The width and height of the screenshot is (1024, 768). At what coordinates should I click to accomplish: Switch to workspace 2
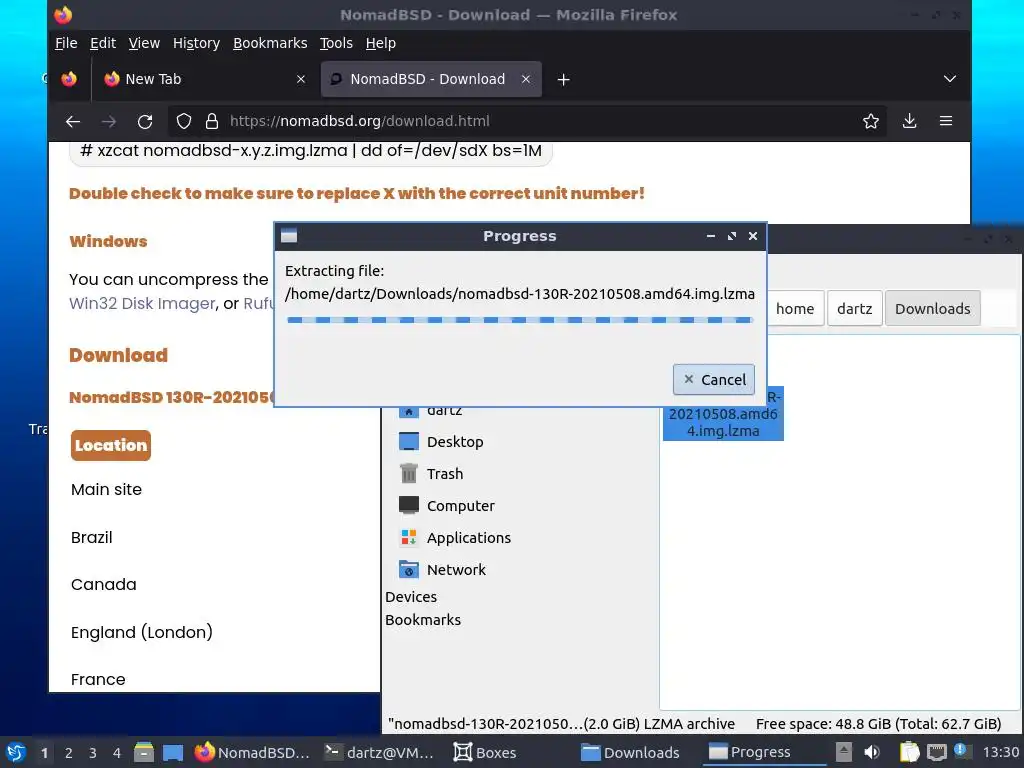tap(69, 753)
